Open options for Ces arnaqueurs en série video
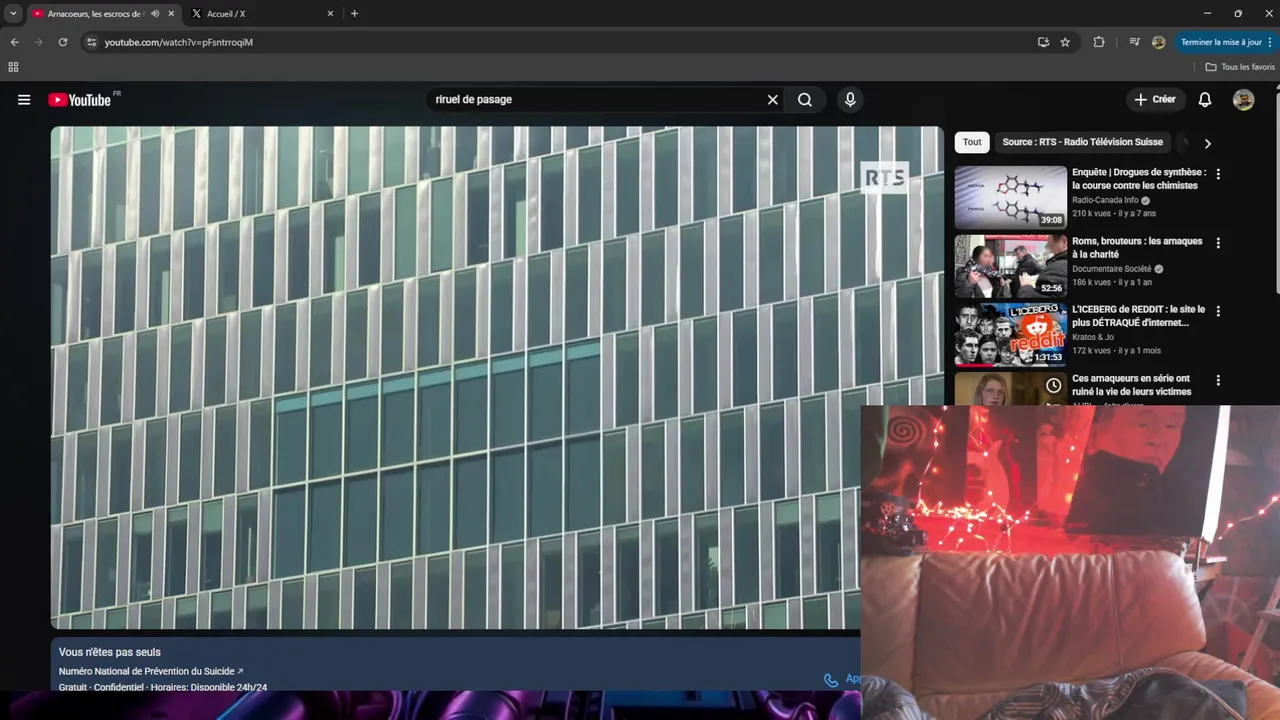Image resolution: width=1280 pixels, height=720 pixels. click(1217, 380)
